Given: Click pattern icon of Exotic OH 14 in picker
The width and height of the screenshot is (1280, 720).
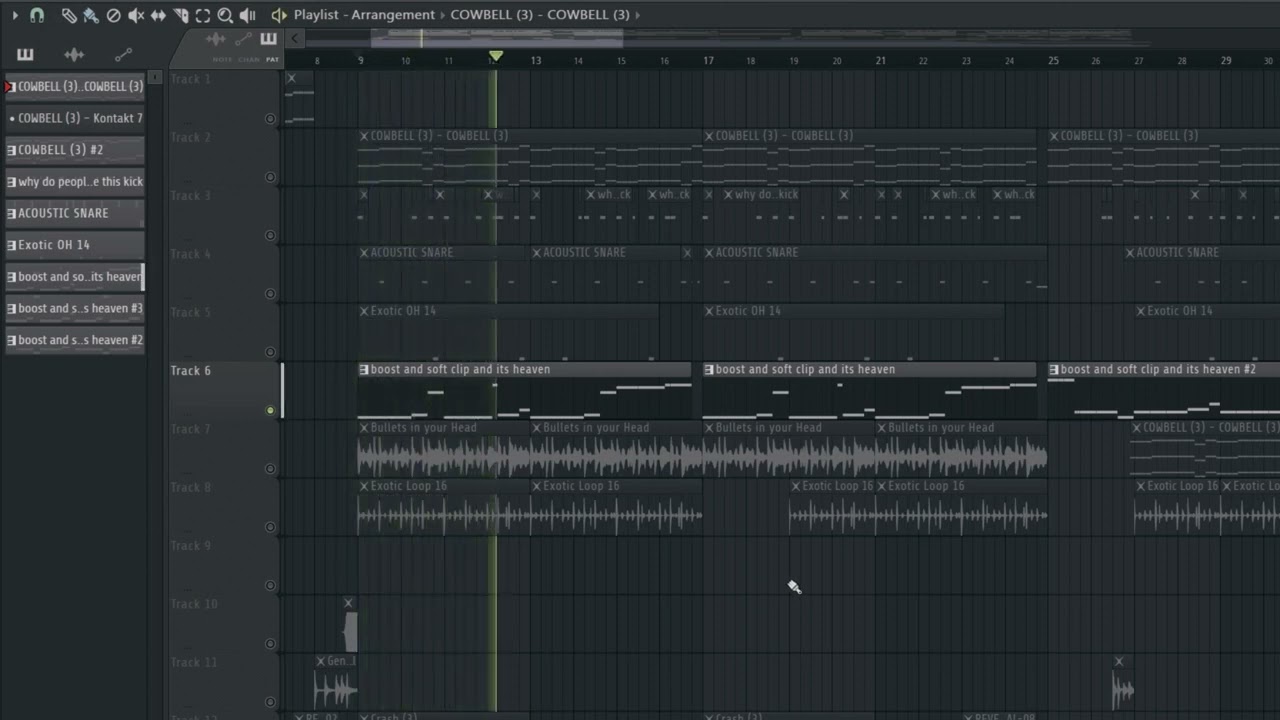Looking at the screenshot, I should pos(11,245).
